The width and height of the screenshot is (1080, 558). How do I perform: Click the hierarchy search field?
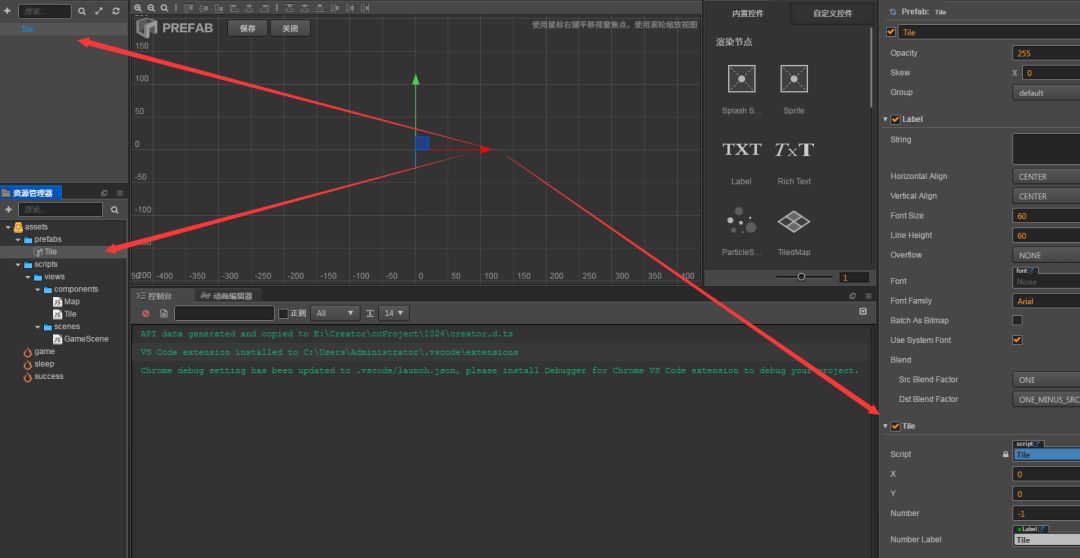tap(44, 11)
